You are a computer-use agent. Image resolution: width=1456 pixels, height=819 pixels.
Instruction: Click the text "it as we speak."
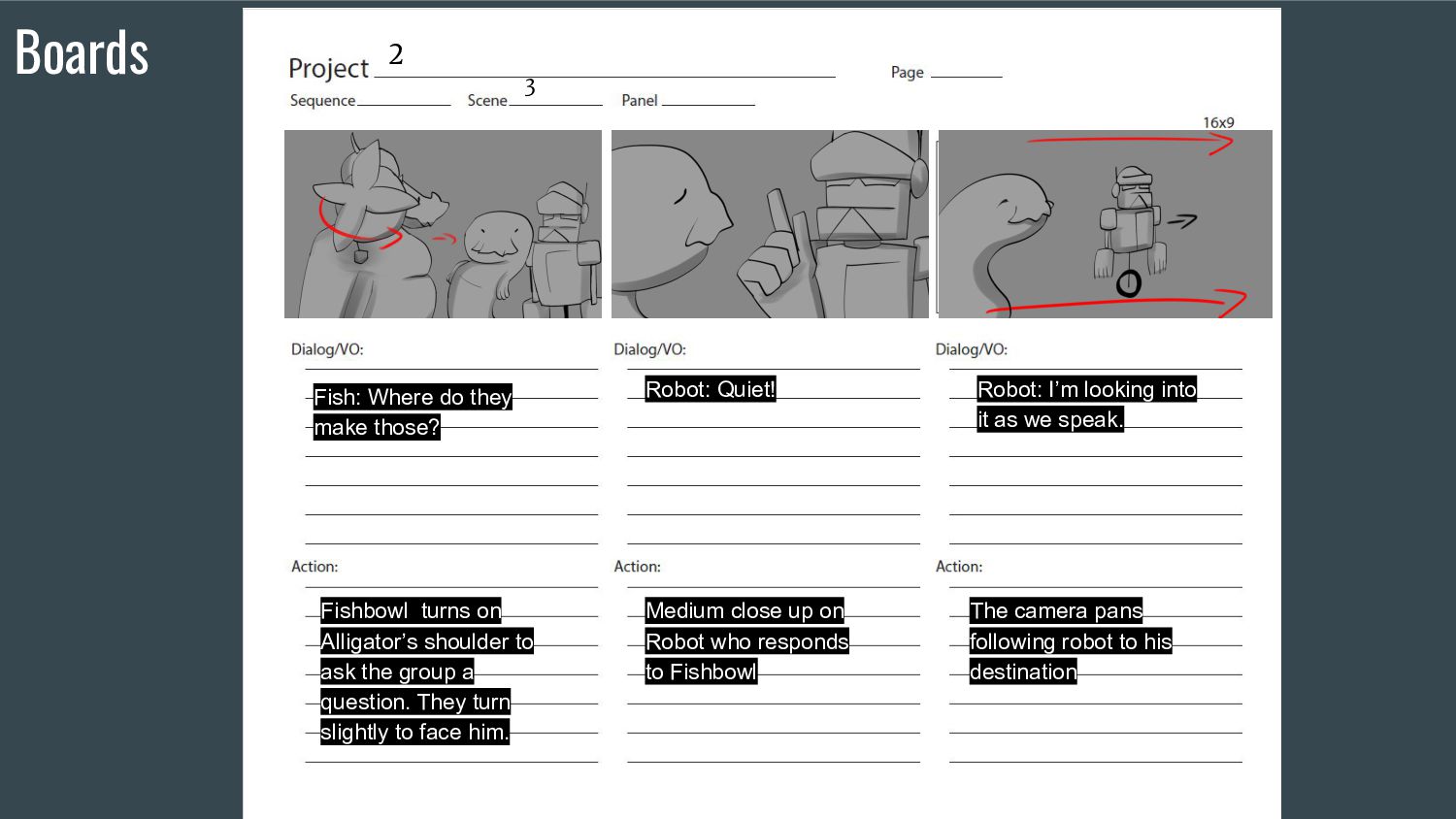click(1050, 419)
